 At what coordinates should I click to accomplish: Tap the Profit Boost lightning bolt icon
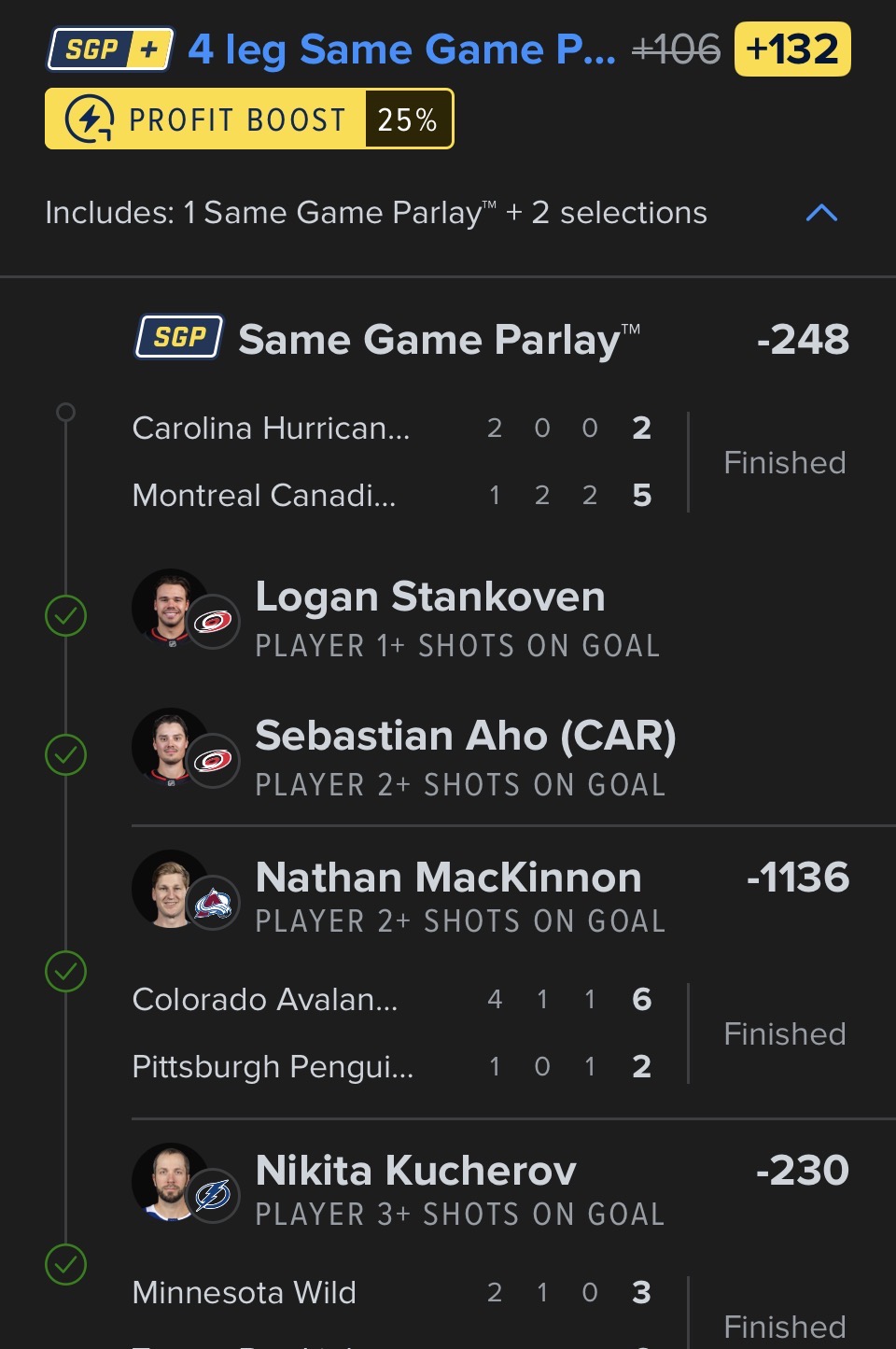(x=90, y=119)
